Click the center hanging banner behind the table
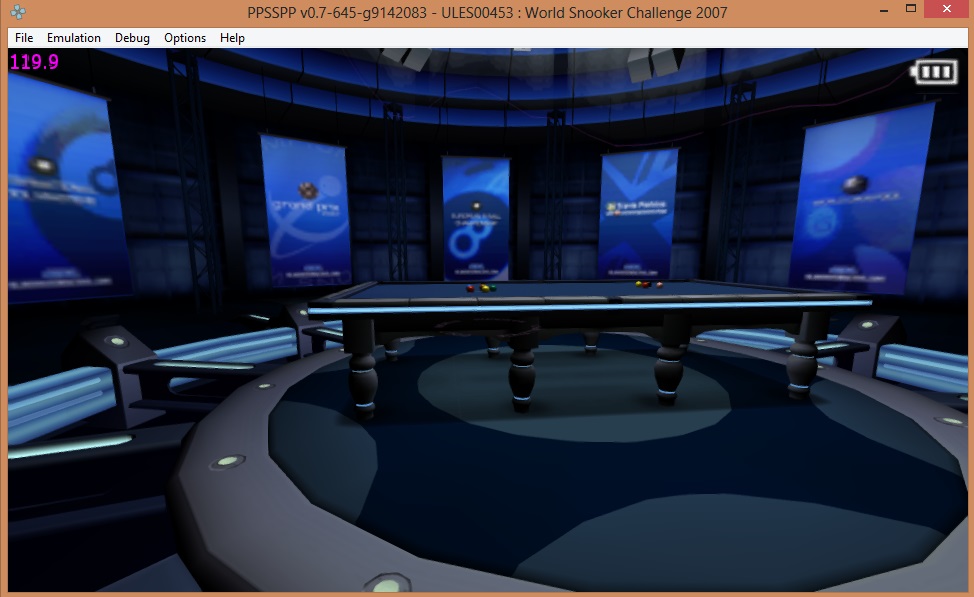 point(474,218)
